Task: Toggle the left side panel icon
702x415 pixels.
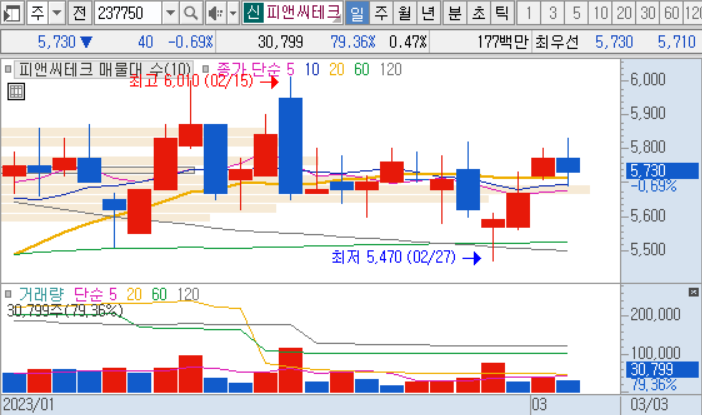Action: pyautogui.click(x=12, y=13)
